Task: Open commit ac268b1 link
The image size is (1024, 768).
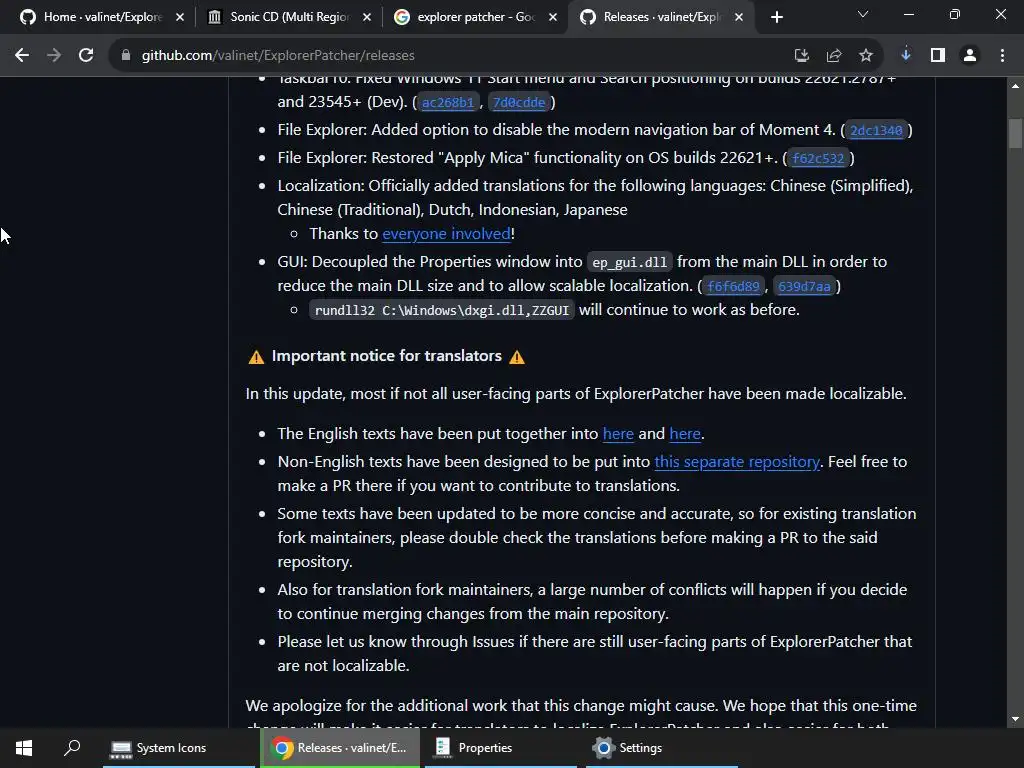Action: (447, 103)
